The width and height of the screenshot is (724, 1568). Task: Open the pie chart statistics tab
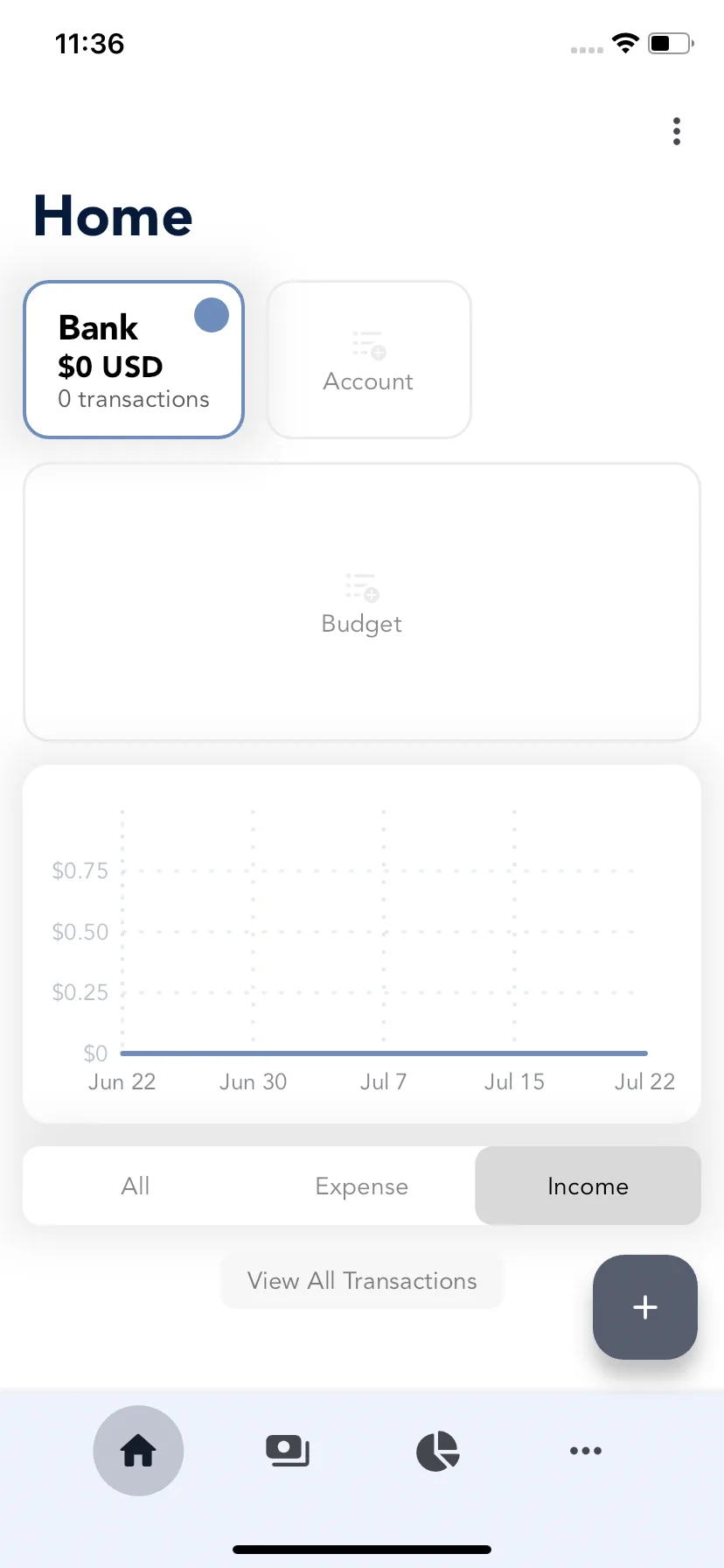437,1451
